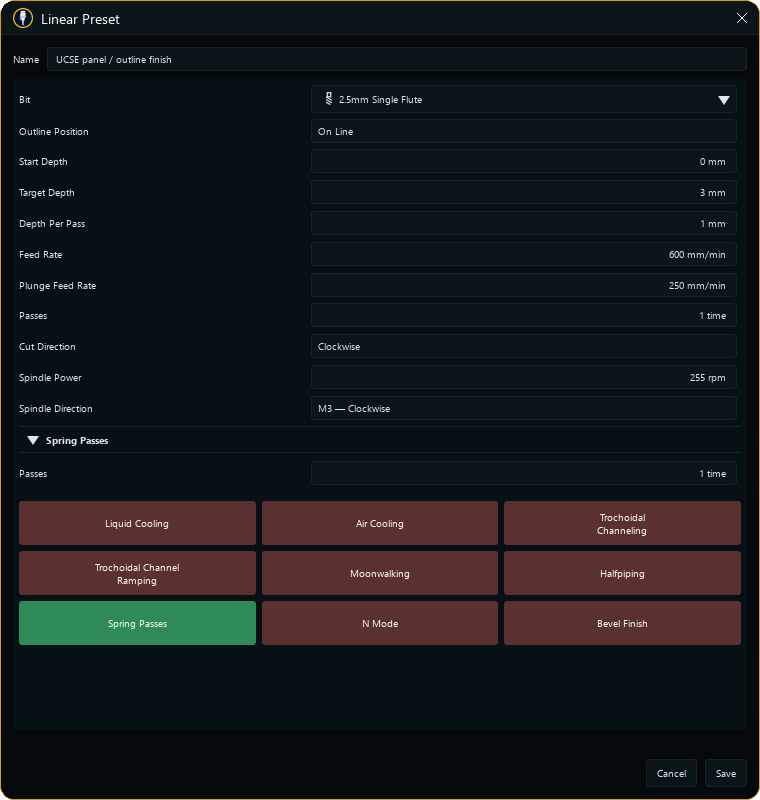Click the Depth Per Pass 1 mm field

[523, 223]
